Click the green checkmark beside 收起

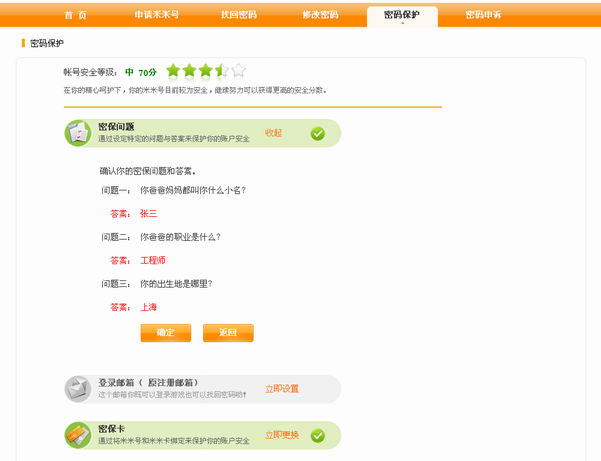(318, 133)
